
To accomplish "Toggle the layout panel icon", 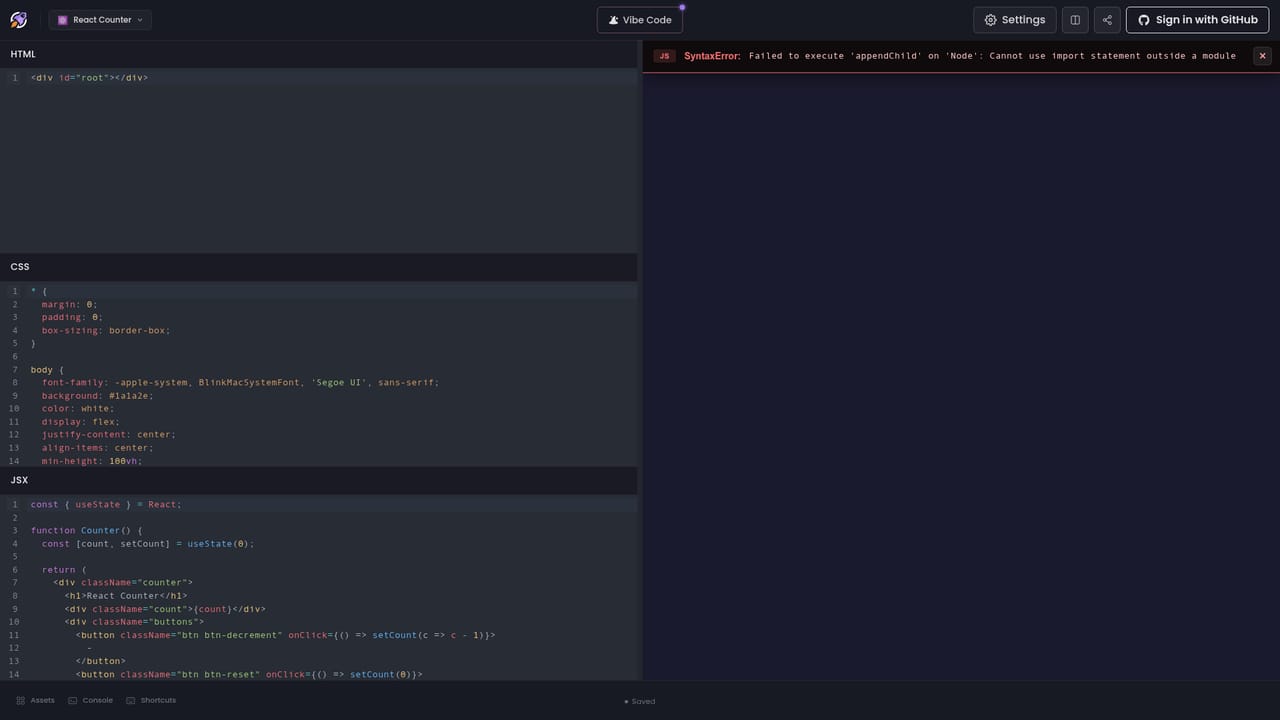I will (x=1075, y=20).
